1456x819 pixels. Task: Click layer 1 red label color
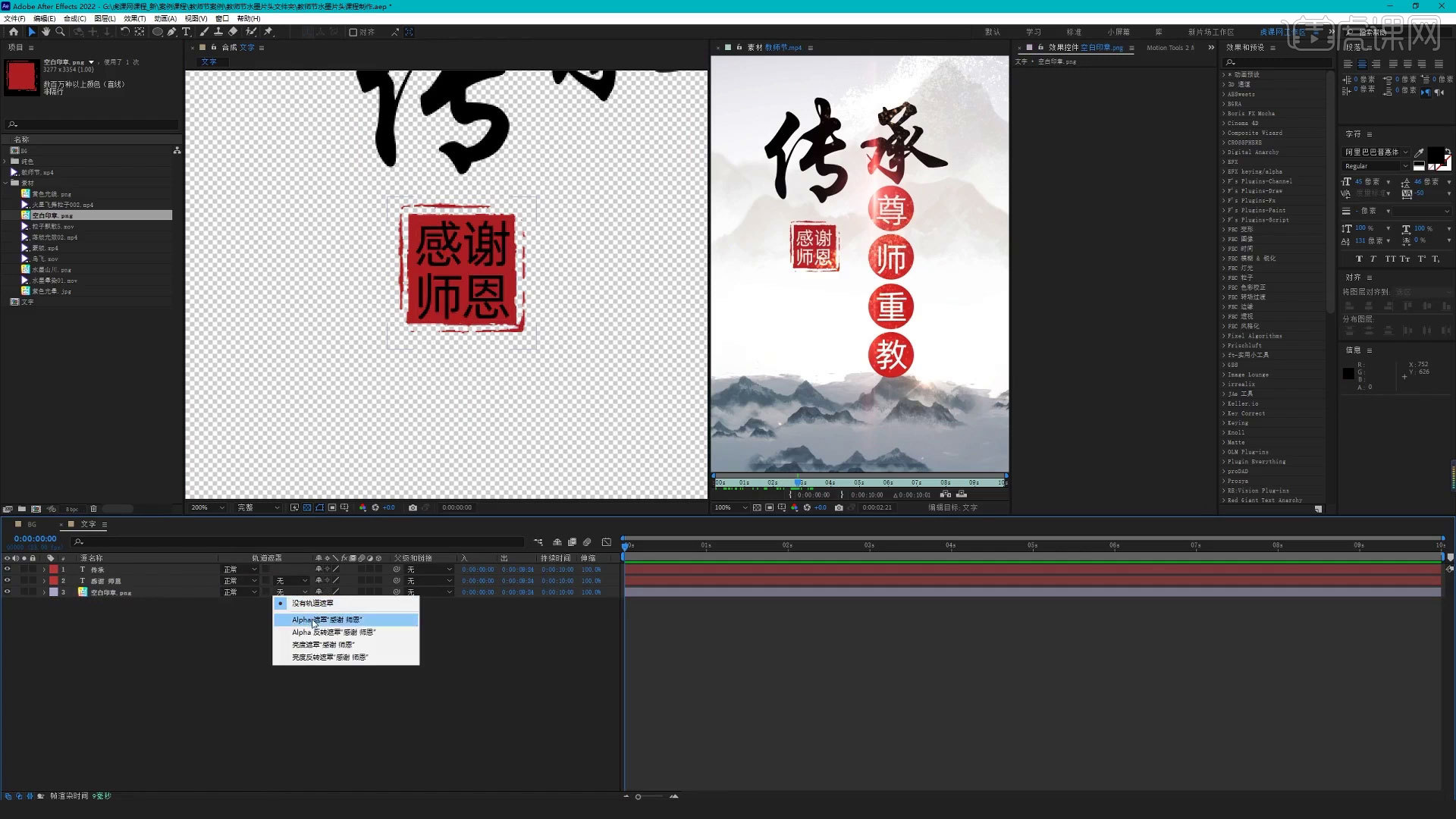coord(54,570)
